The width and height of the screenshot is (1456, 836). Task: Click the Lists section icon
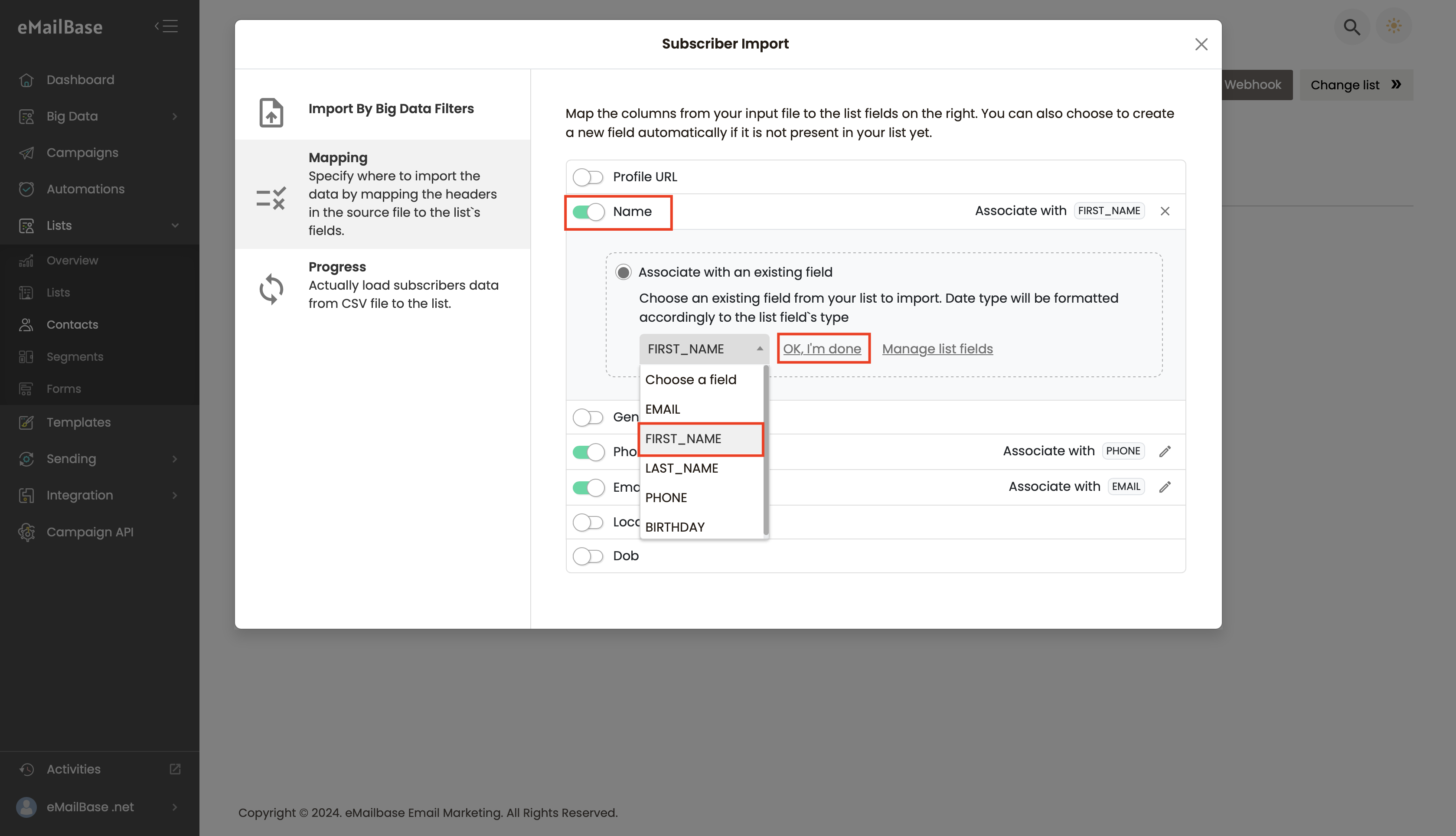[26, 225]
